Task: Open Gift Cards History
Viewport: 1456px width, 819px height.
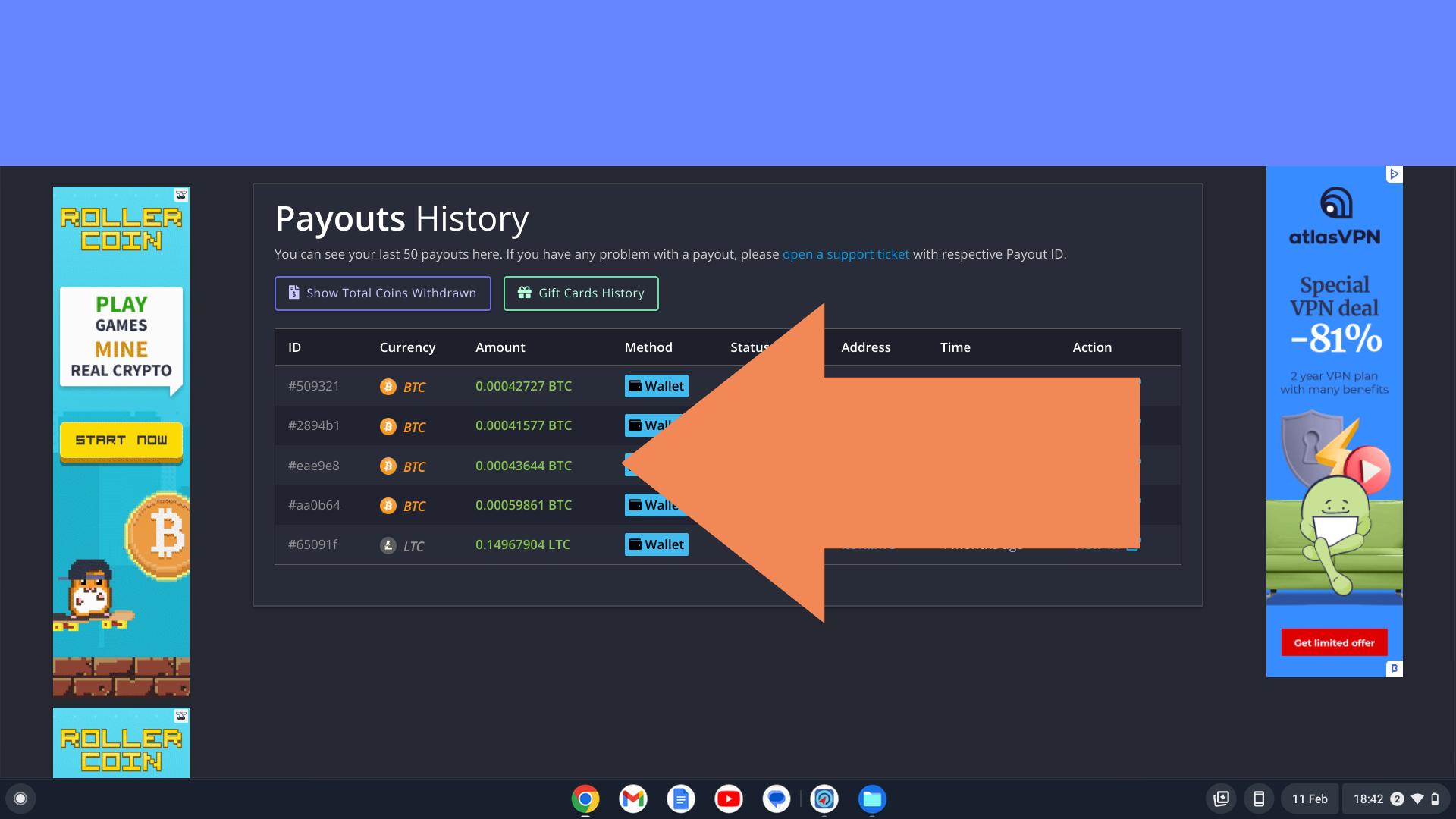Action: (581, 293)
